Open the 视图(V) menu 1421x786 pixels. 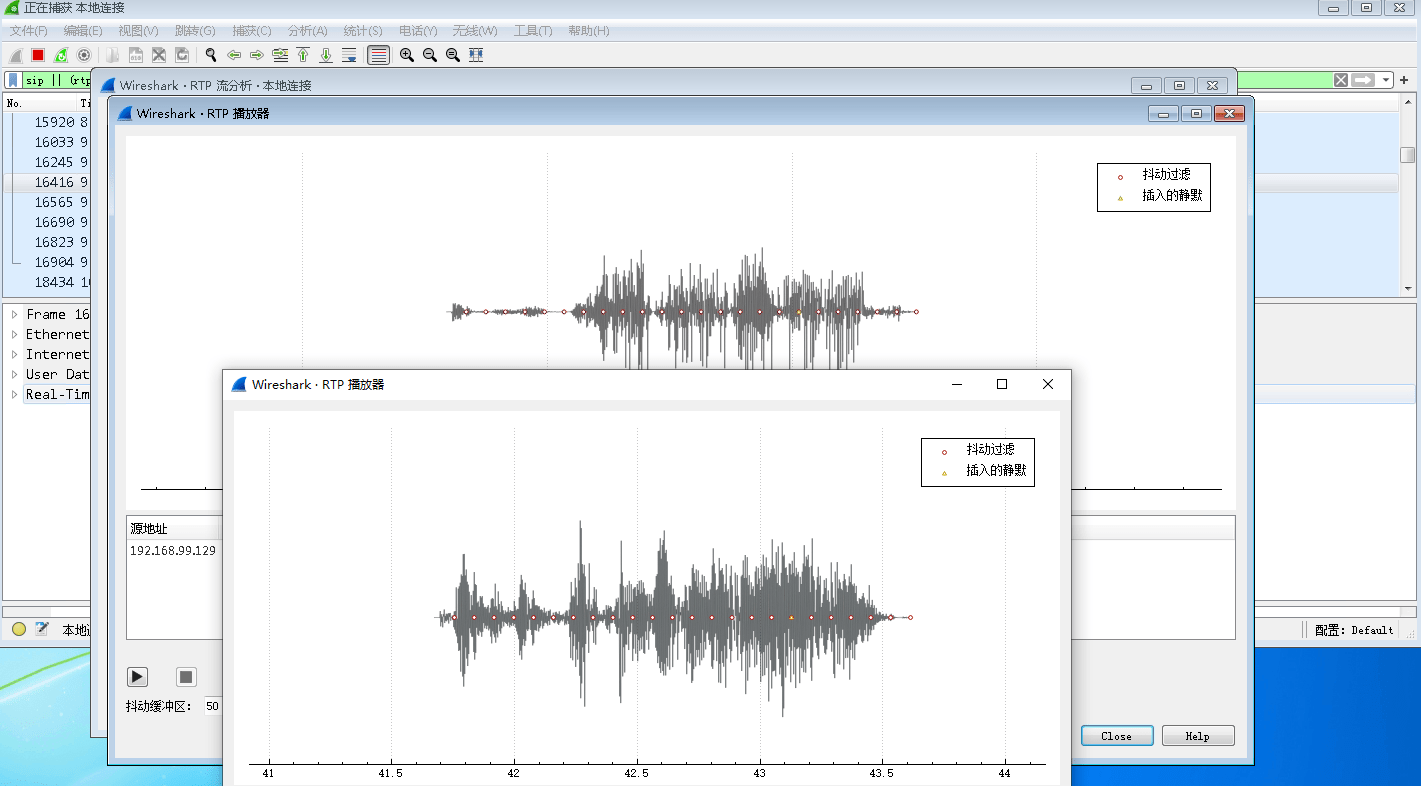click(x=138, y=31)
